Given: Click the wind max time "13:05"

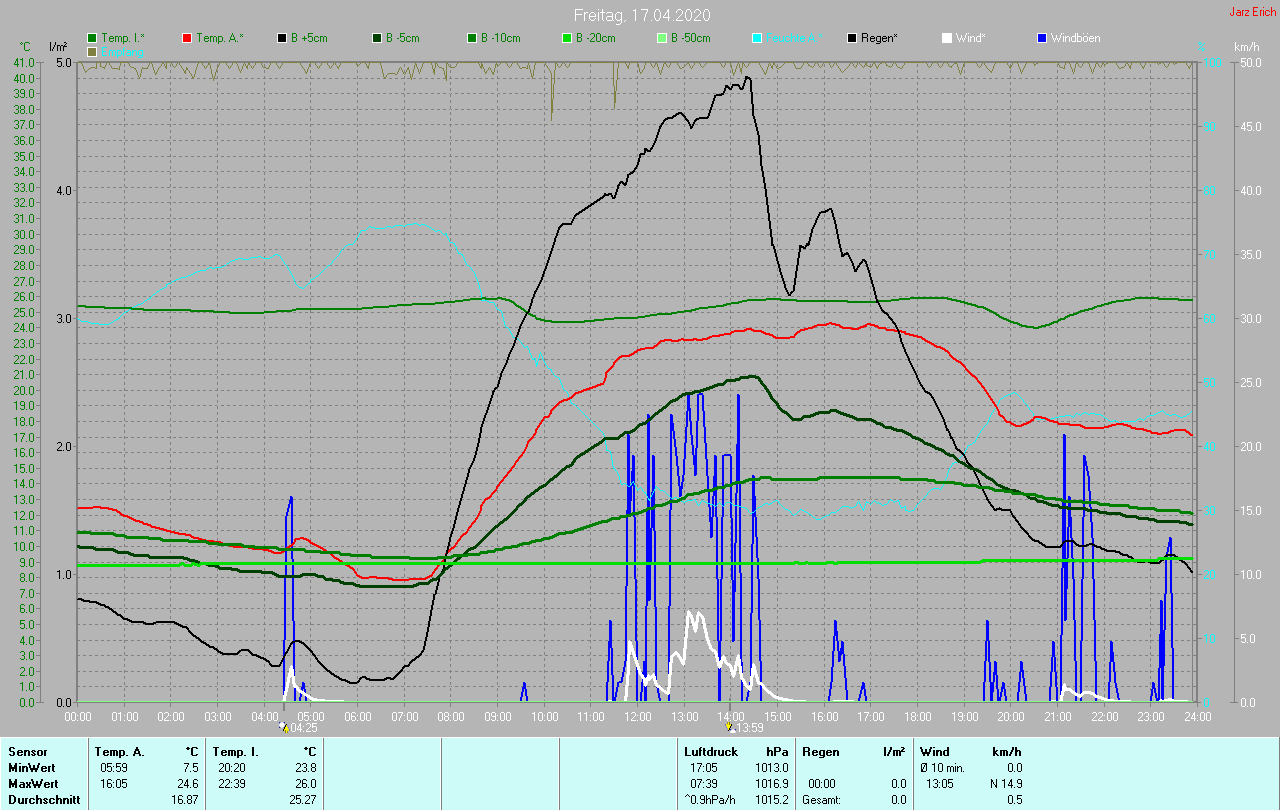Looking at the screenshot, I should pyautogui.click(x=940, y=783).
